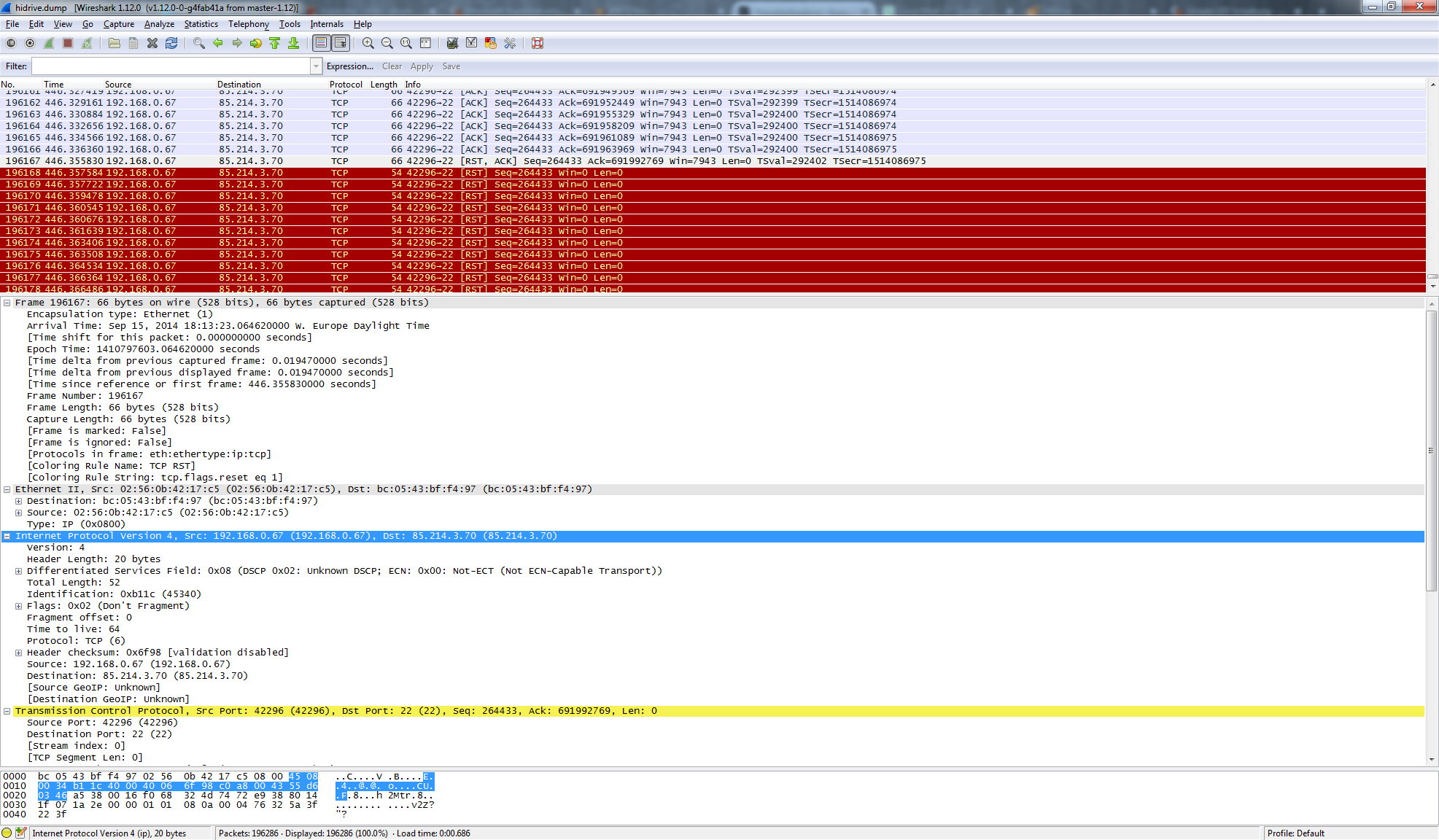The image size is (1439, 840).
Task: Open the Filter history dropdown arrow
Action: (316, 66)
